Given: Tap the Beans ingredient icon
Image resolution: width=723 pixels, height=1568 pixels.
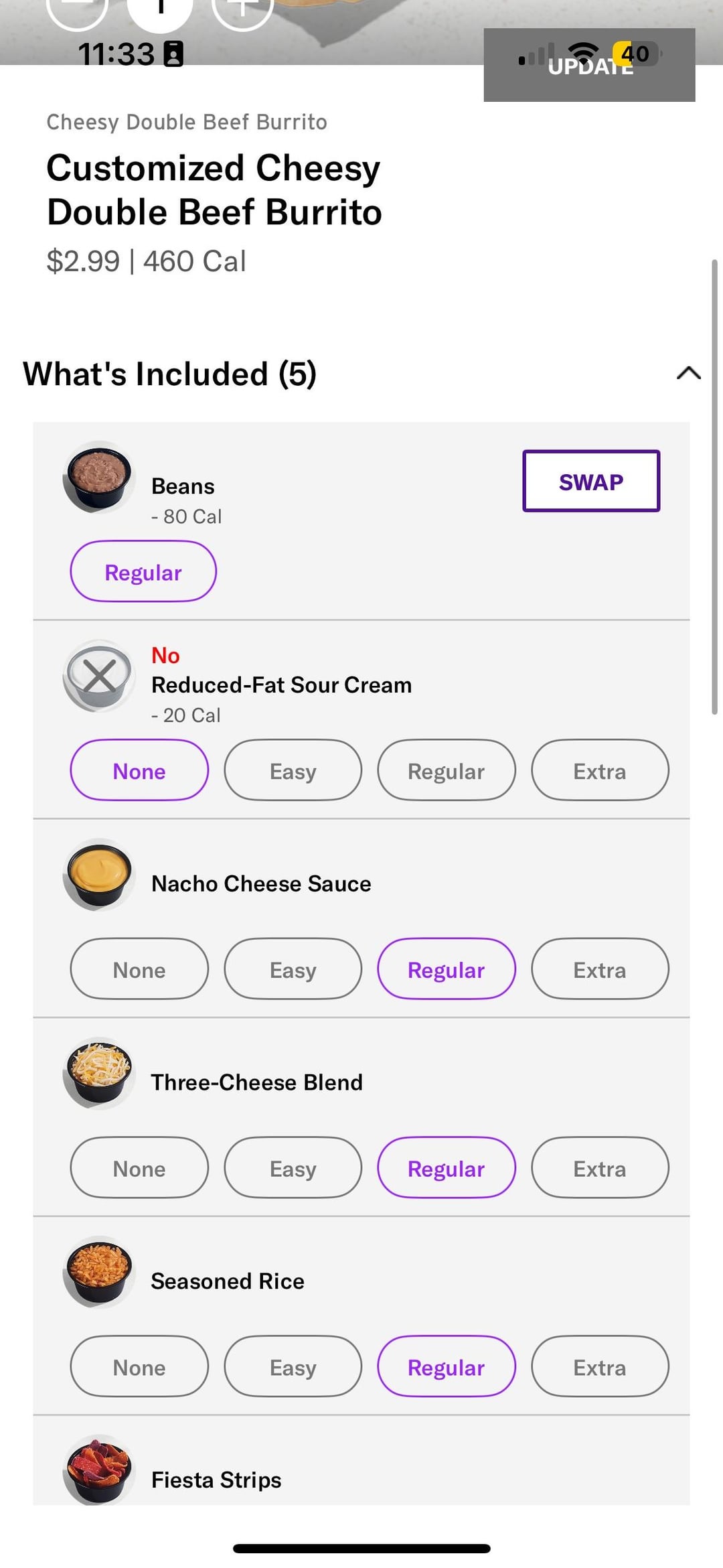Looking at the screenshot, I should [x=99, y=478].
